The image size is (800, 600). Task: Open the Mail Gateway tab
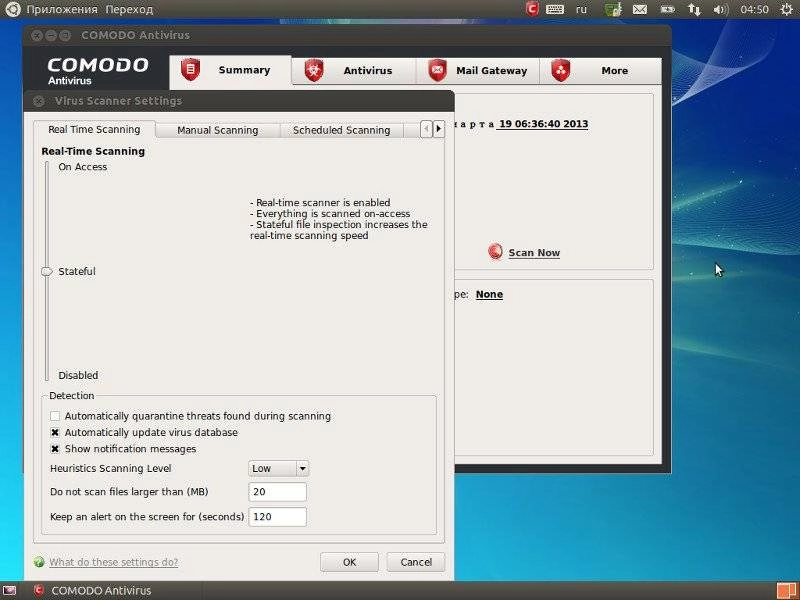[x=478, y=70]
